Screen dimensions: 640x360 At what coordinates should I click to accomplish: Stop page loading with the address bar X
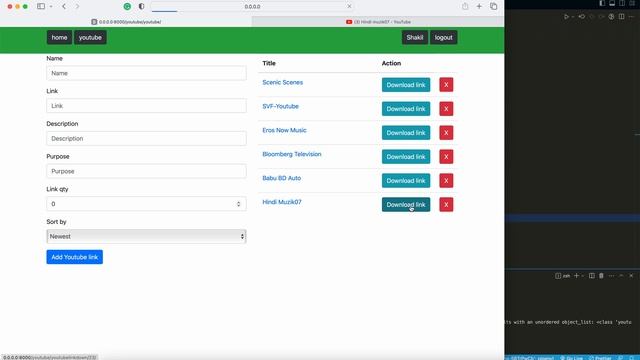[x=349, y=6]
